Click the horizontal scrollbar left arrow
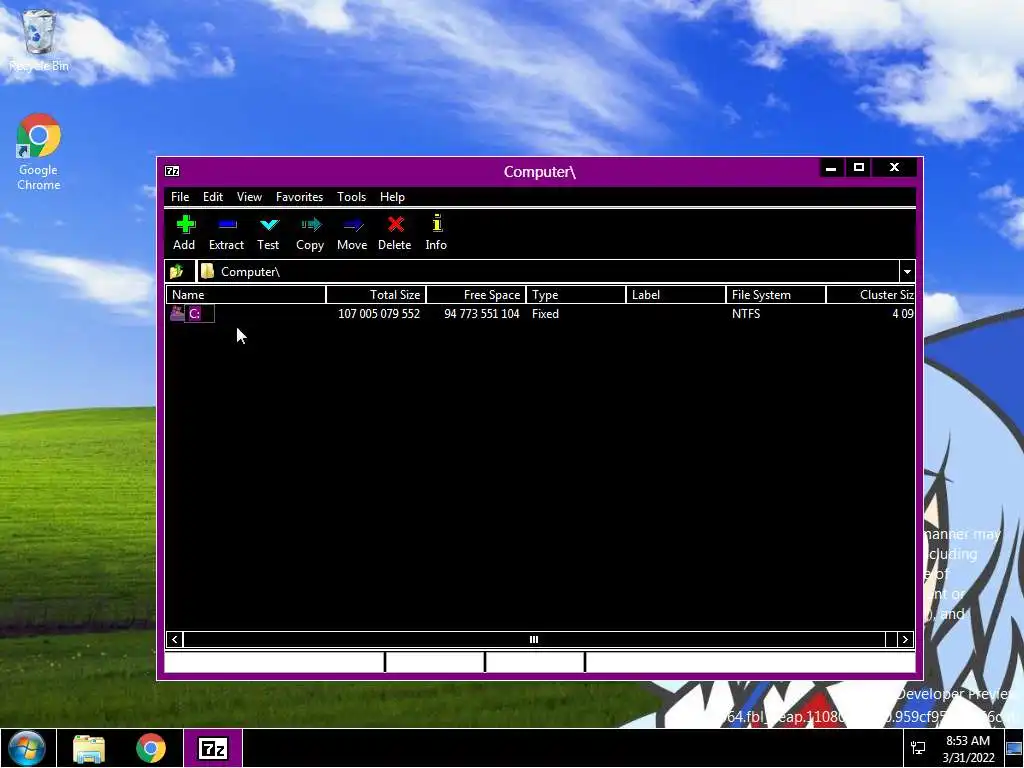Image resolution: width=1024 pixels, height=768 pixels. point(174,639)
